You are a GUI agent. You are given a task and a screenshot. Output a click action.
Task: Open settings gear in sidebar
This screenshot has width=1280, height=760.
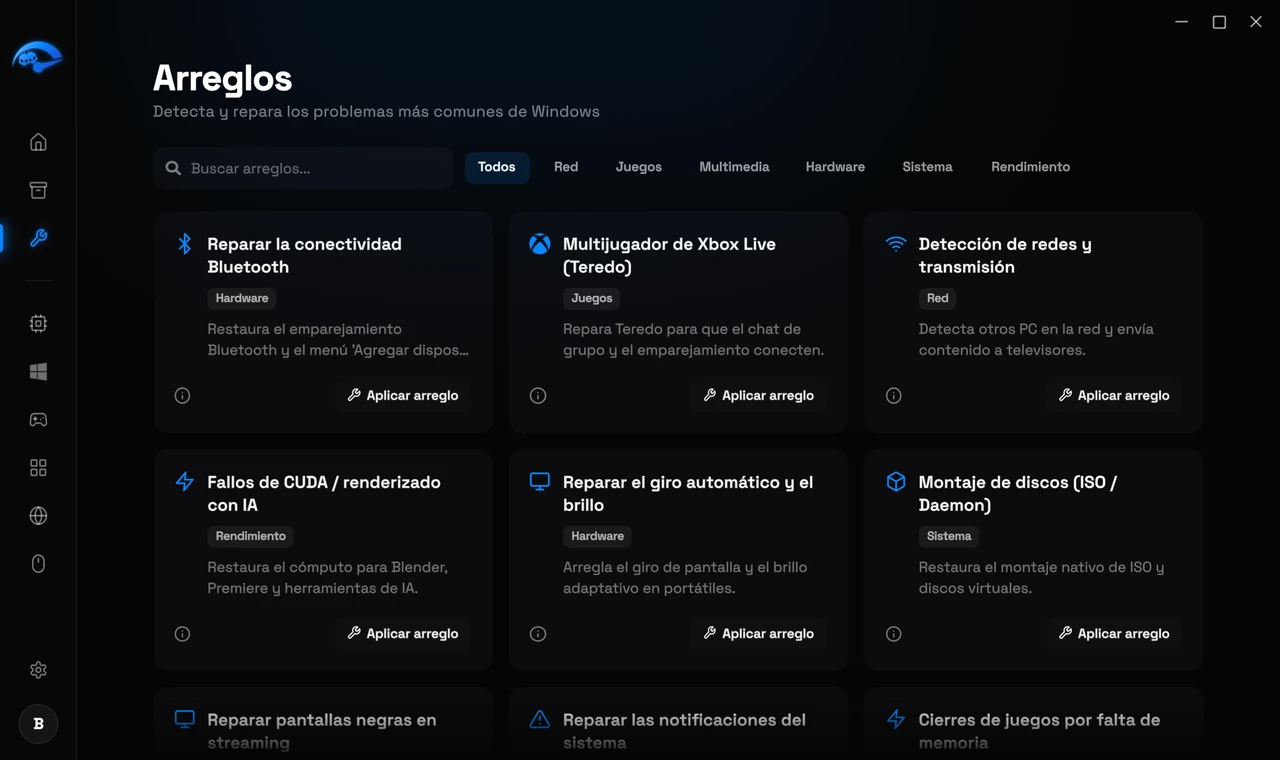pos(38,670)
